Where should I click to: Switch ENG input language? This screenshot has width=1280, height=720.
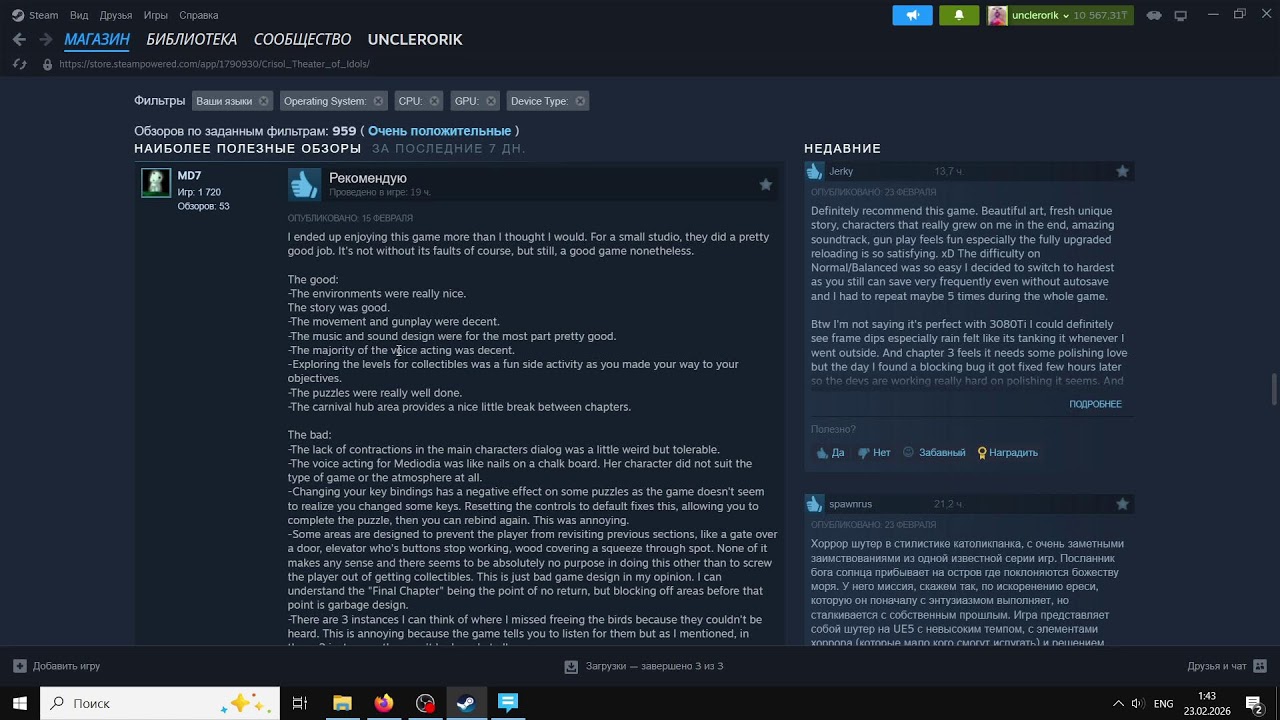(1163, 704)
